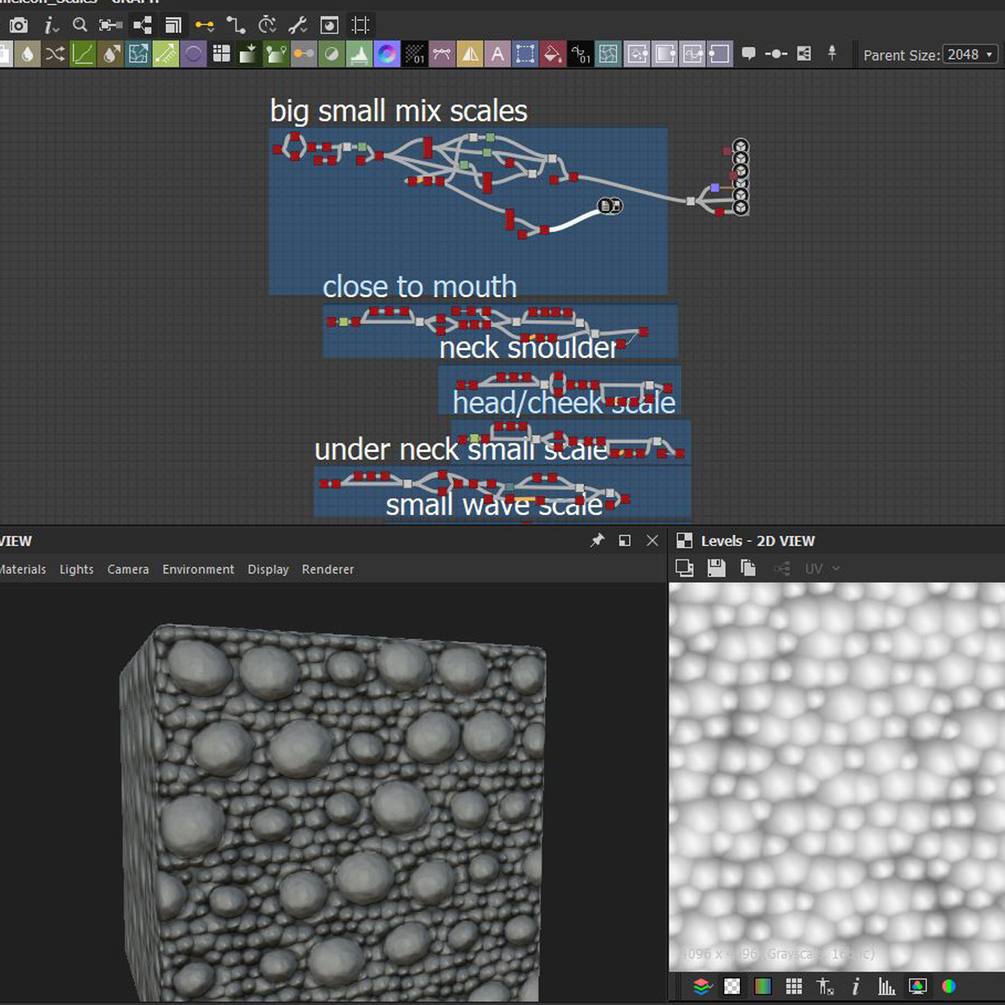Click the node thumbnail preview window icon
Screen dimensions: 1005x1005
tap(329, 25)
